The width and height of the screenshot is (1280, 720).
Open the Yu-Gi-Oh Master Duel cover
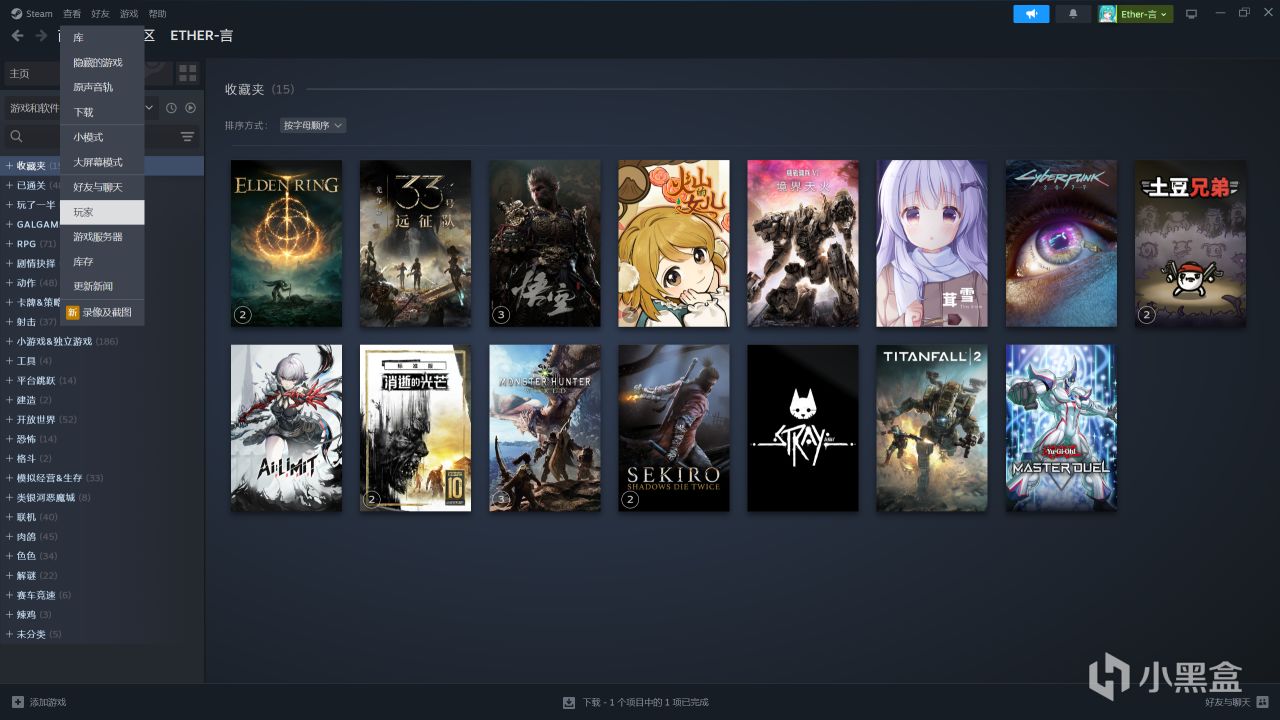(1061, 428)
